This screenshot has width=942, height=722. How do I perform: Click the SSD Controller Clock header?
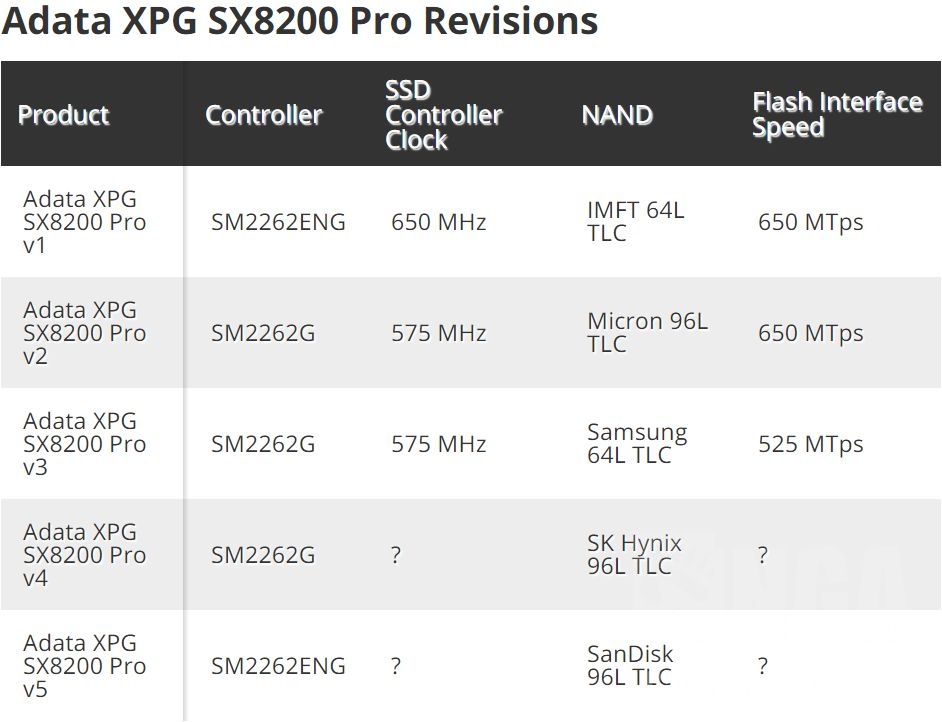pyautogui.click(x=444, y=115)
